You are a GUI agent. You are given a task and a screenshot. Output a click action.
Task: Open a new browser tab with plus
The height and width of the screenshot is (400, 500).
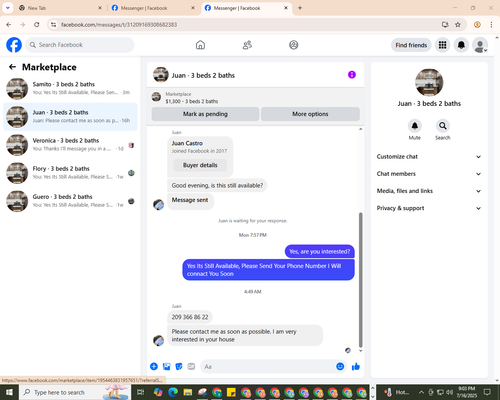(x=300, y=8)
